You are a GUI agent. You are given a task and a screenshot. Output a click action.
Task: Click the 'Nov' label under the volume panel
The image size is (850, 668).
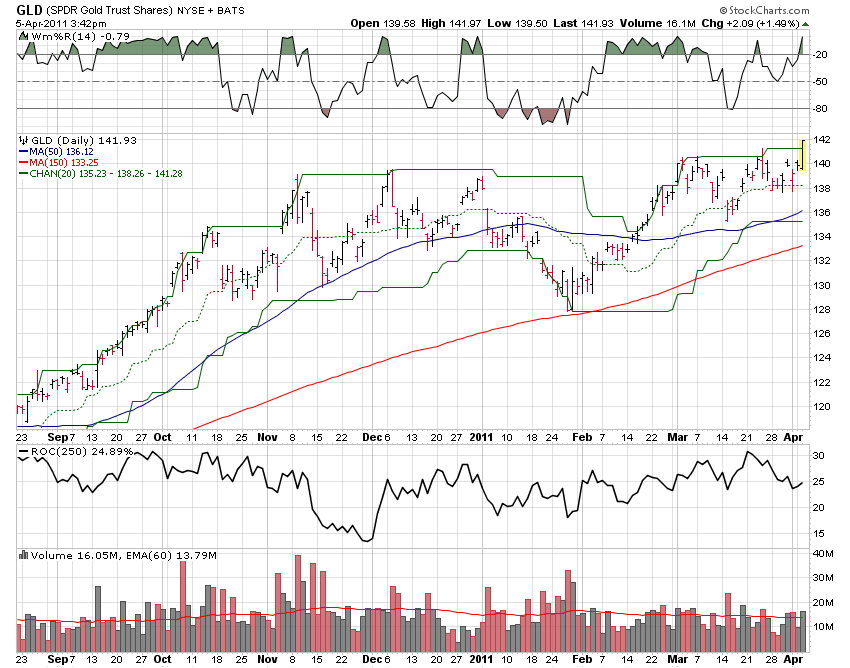click(x=267, y=659)
